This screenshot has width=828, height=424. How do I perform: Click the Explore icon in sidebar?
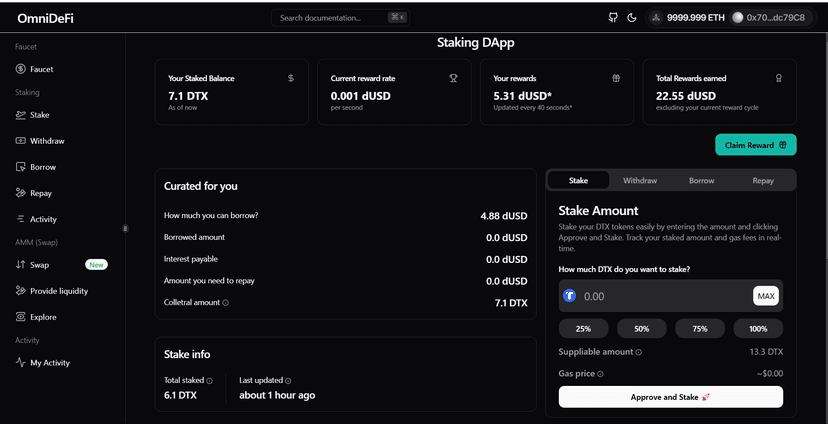[x=21, y=317]
